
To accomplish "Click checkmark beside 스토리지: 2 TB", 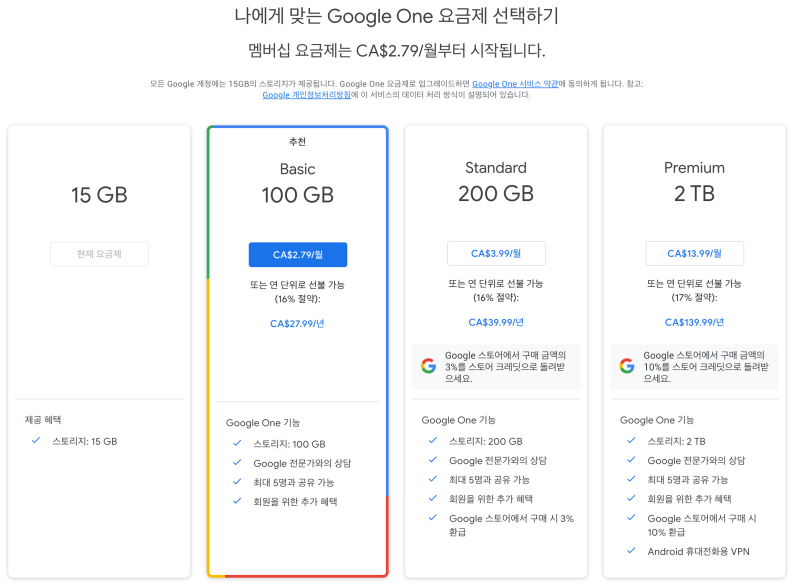I will pyautogui.click(x=631, y=440).
